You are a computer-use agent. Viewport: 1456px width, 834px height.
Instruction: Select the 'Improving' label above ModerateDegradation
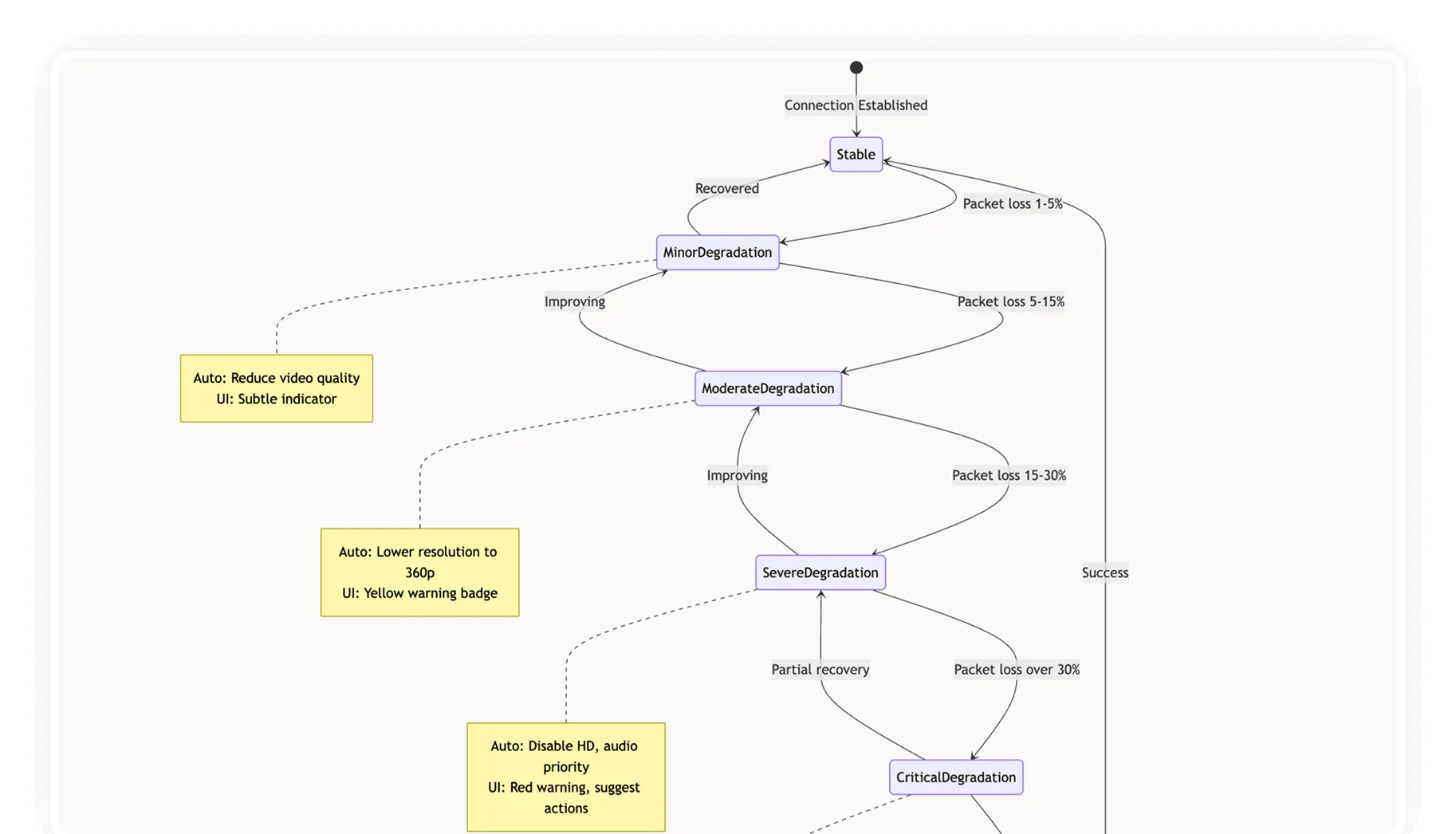pyautogui.click(x=736, y=474)
